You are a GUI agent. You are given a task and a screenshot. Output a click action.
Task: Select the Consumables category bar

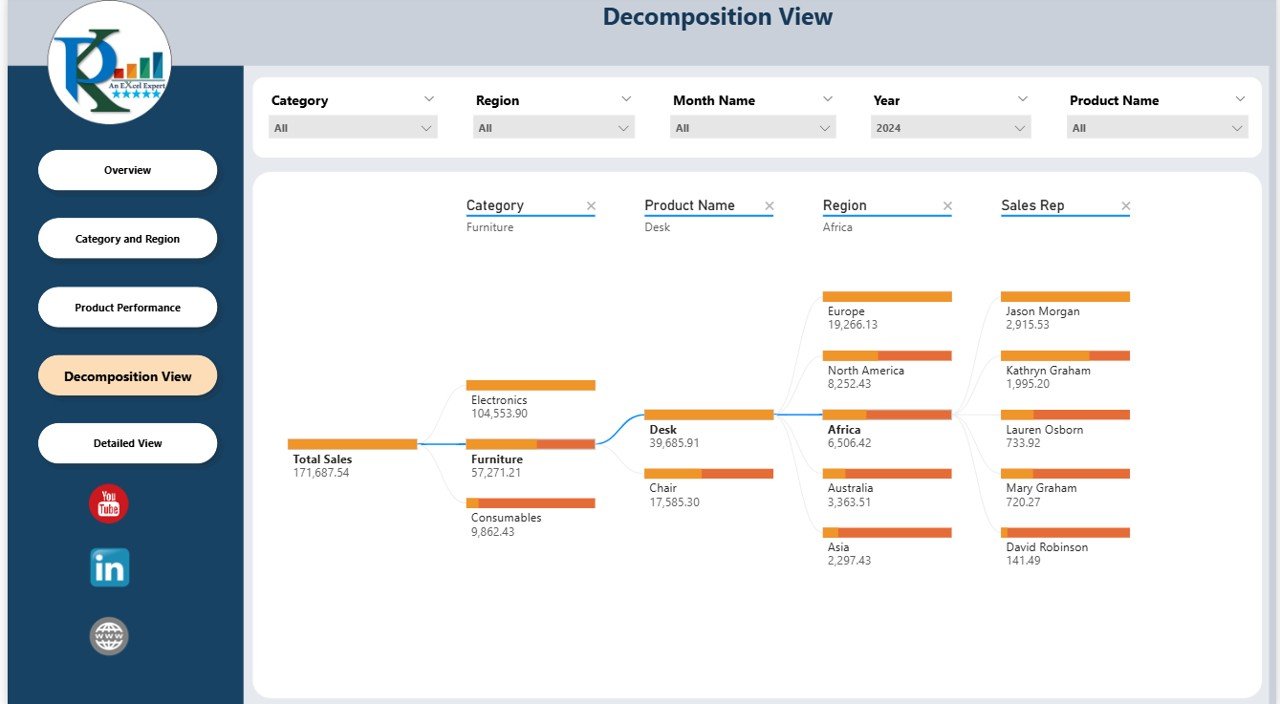tap(530, 503)
